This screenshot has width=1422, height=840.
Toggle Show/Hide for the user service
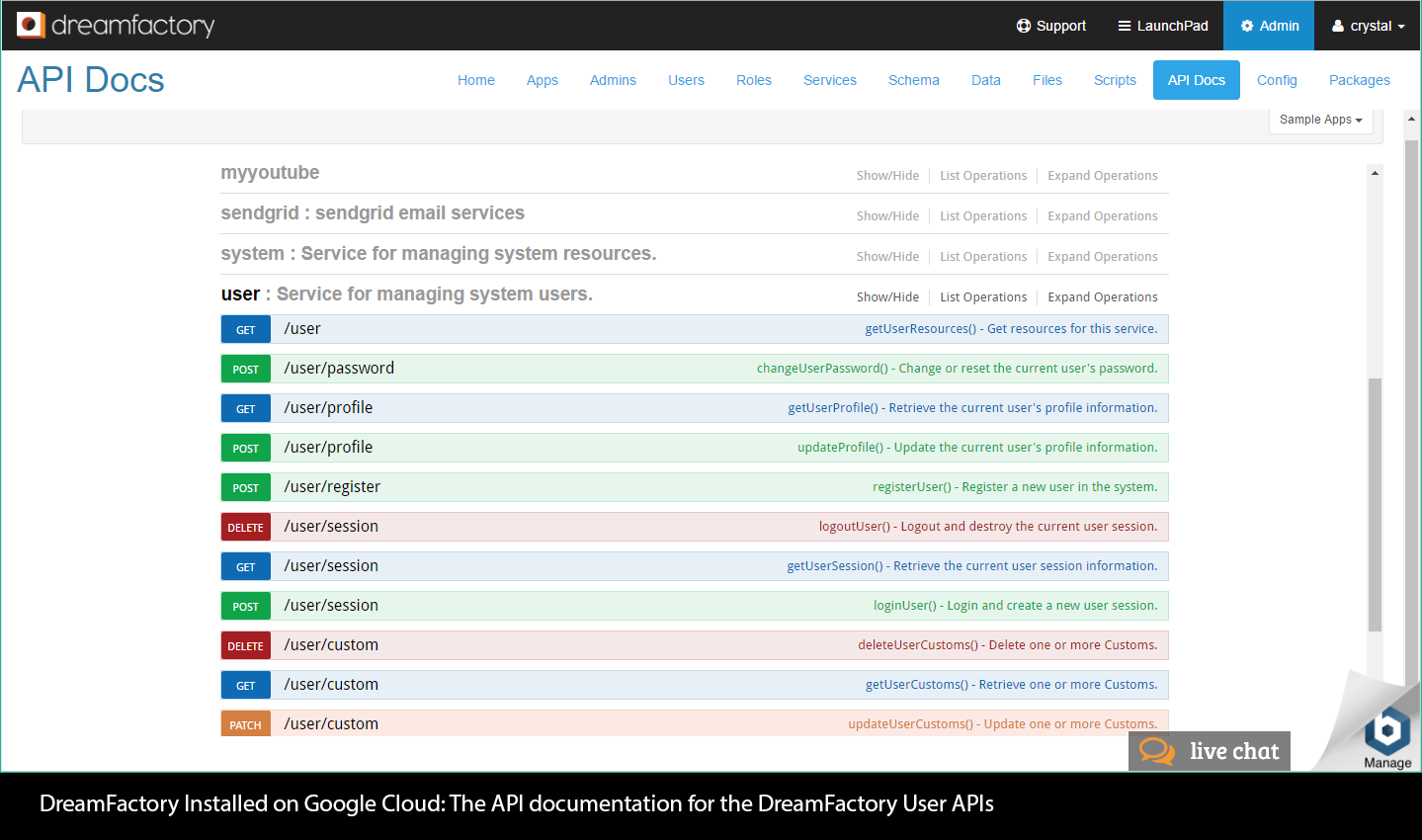[x=886, y=296]
